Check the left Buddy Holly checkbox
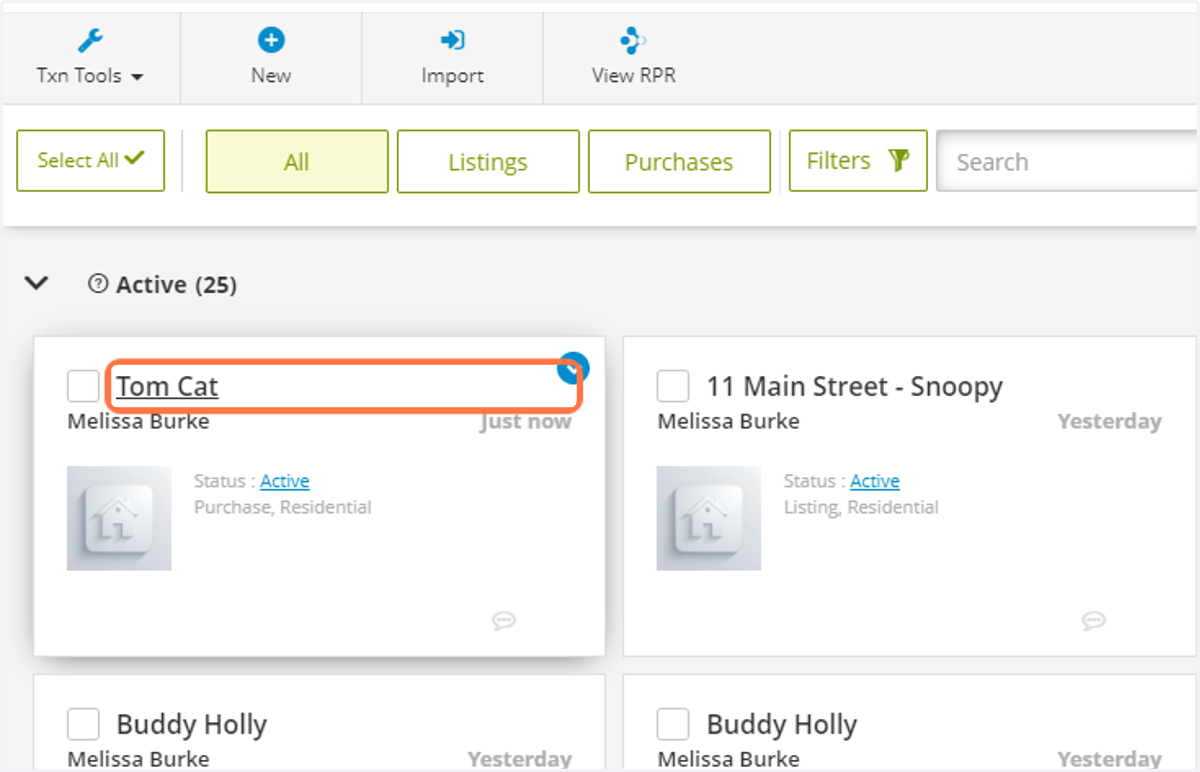 click(83, 724)
